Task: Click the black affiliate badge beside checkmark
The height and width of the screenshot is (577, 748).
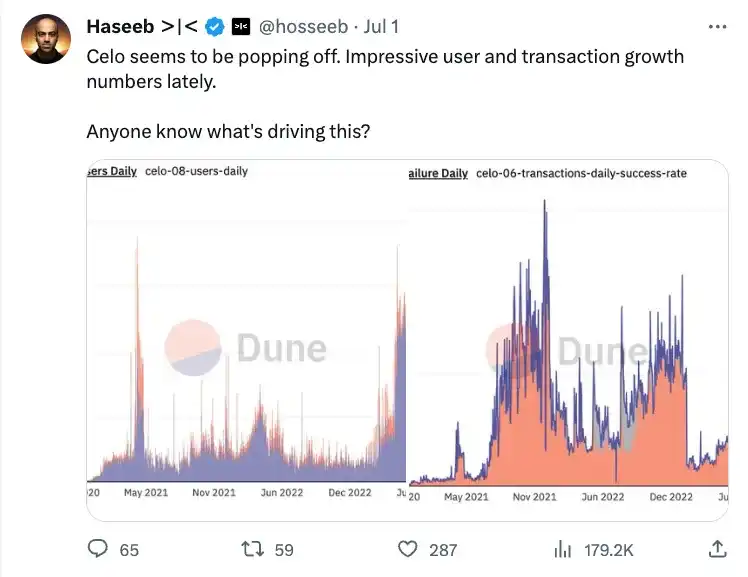Action: coord(241,26)
